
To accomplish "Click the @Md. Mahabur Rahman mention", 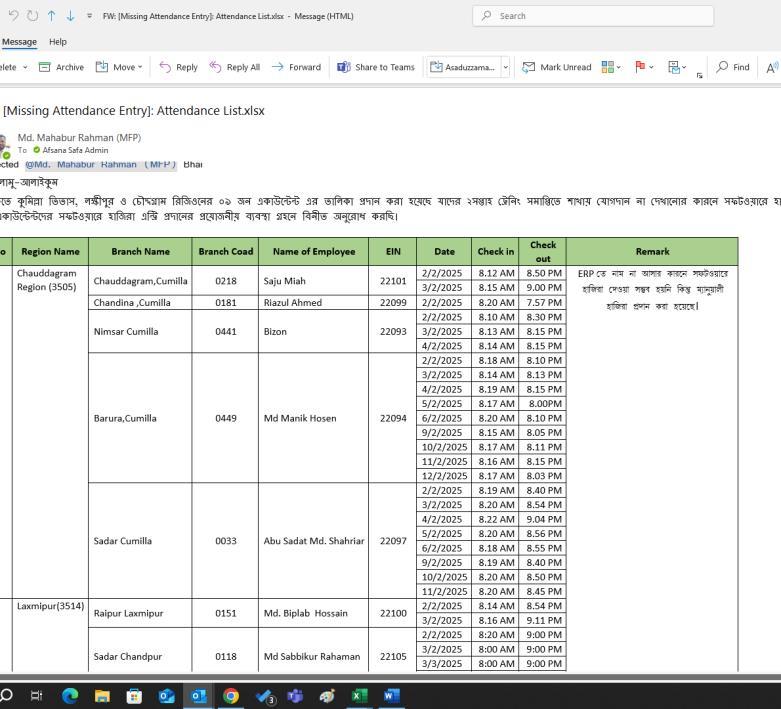I will tap(101, 164).
